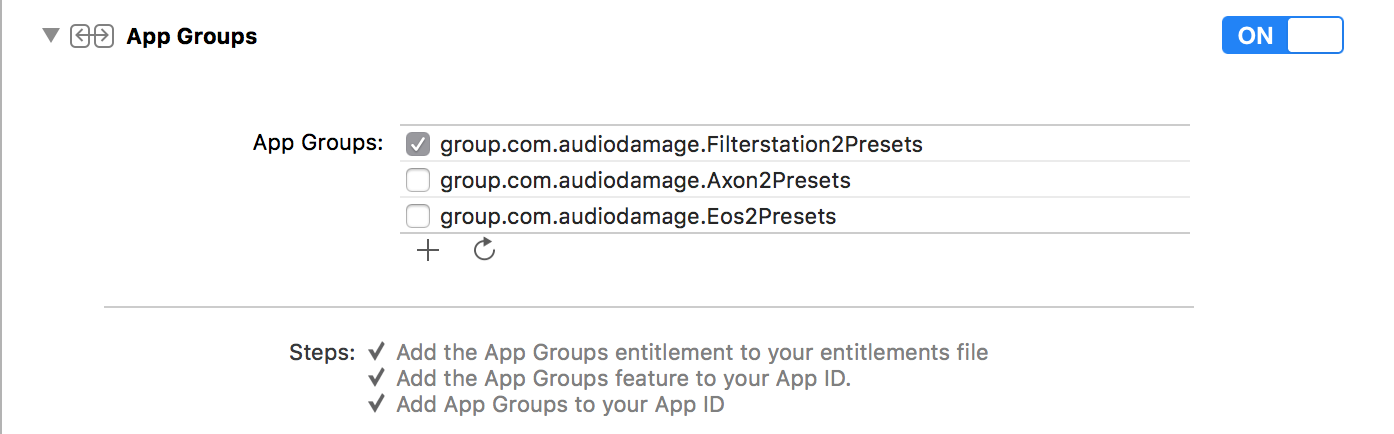Select the group.com.audiodamage.Axon2Presets row text
The image size is (1394, 434).
coord(645,181)
